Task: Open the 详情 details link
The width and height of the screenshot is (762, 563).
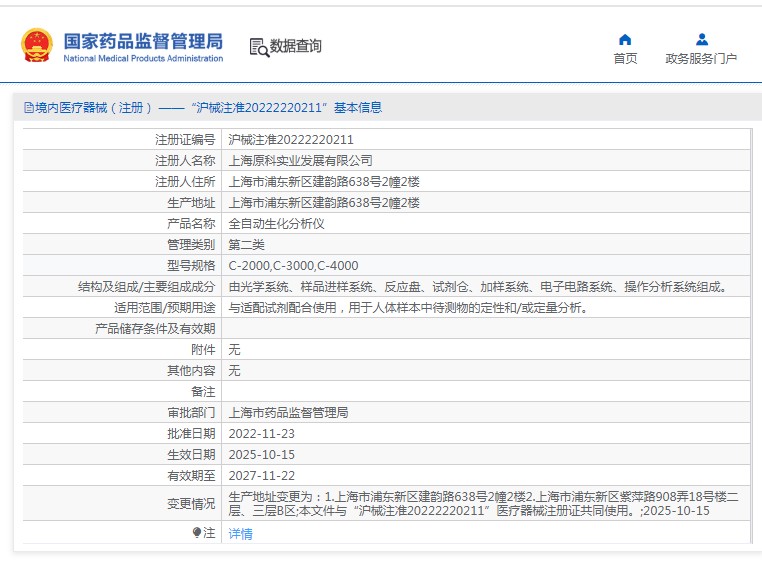Action: (240, 534)
